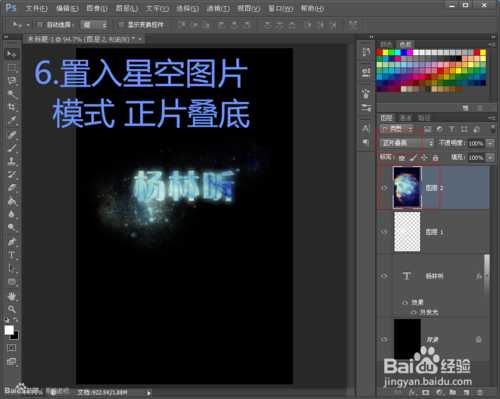Screen dimensions: 500x399
Task: Open the 图层(L) menu
Action: pos(126,8)
